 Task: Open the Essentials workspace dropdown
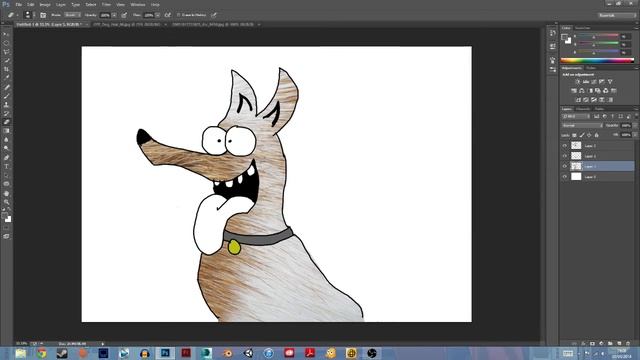[617, 15]
